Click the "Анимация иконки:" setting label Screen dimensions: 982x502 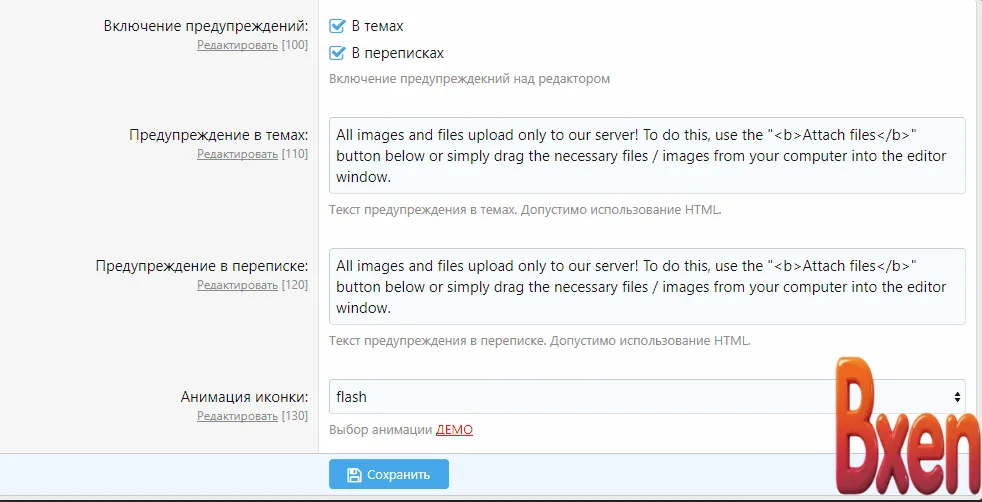point(244,396)
